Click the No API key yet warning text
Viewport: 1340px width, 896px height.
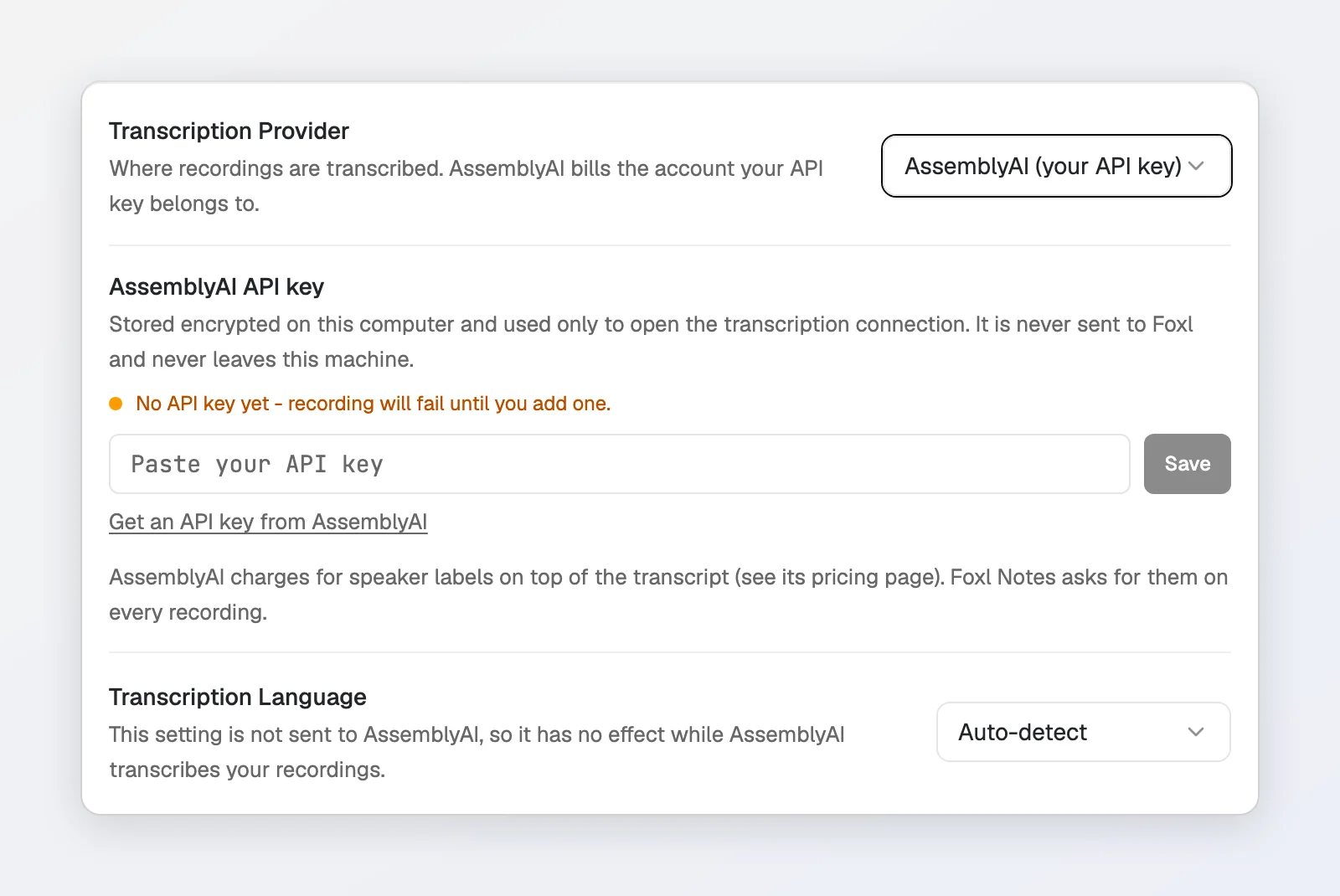point(374,404)
